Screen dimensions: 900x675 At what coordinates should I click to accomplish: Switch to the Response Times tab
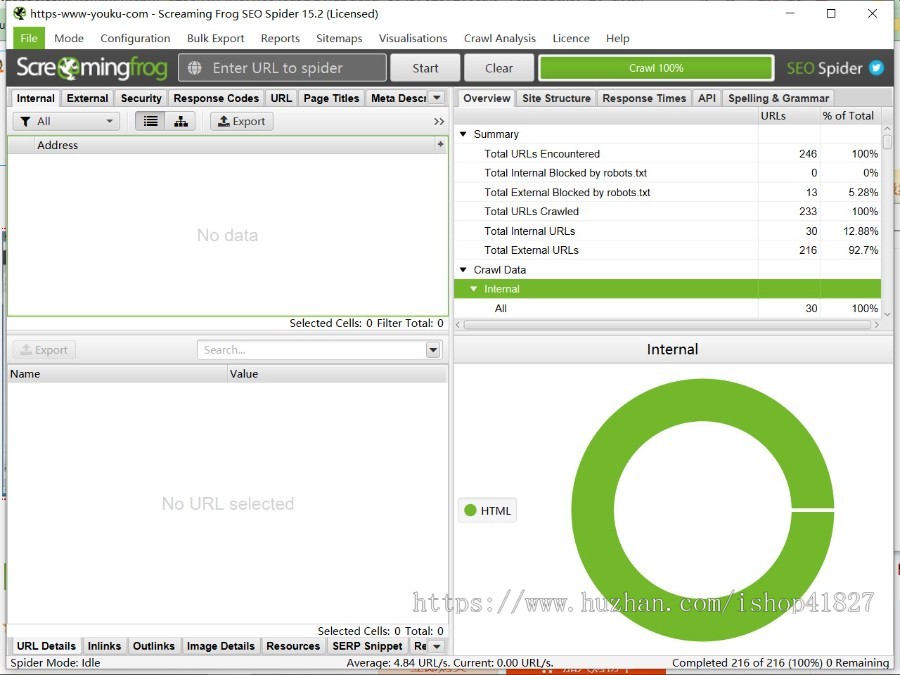[x=644, y=98]
